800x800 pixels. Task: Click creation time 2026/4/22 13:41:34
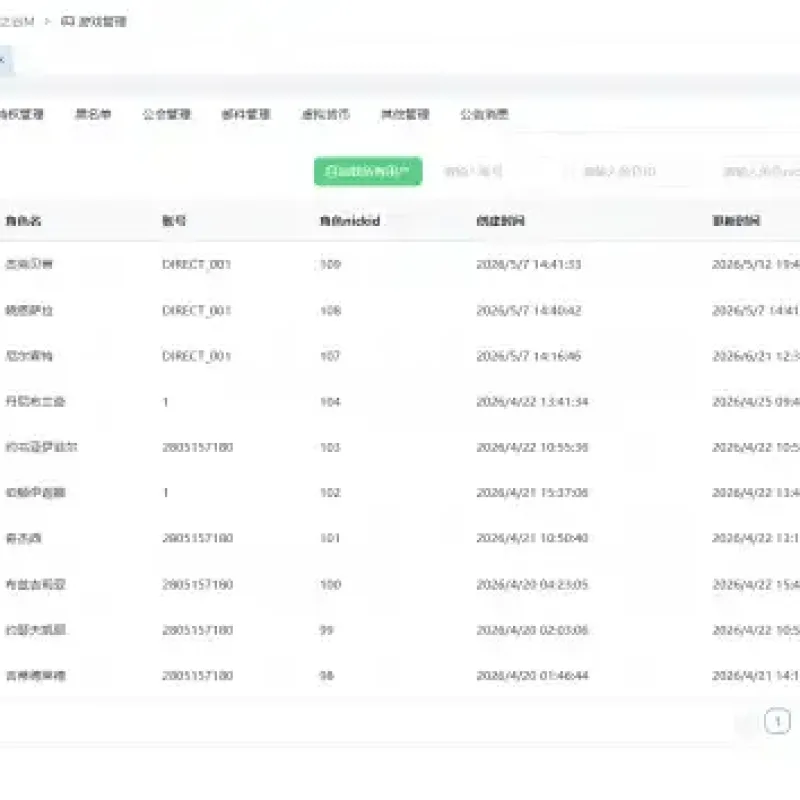click(532, 402)
